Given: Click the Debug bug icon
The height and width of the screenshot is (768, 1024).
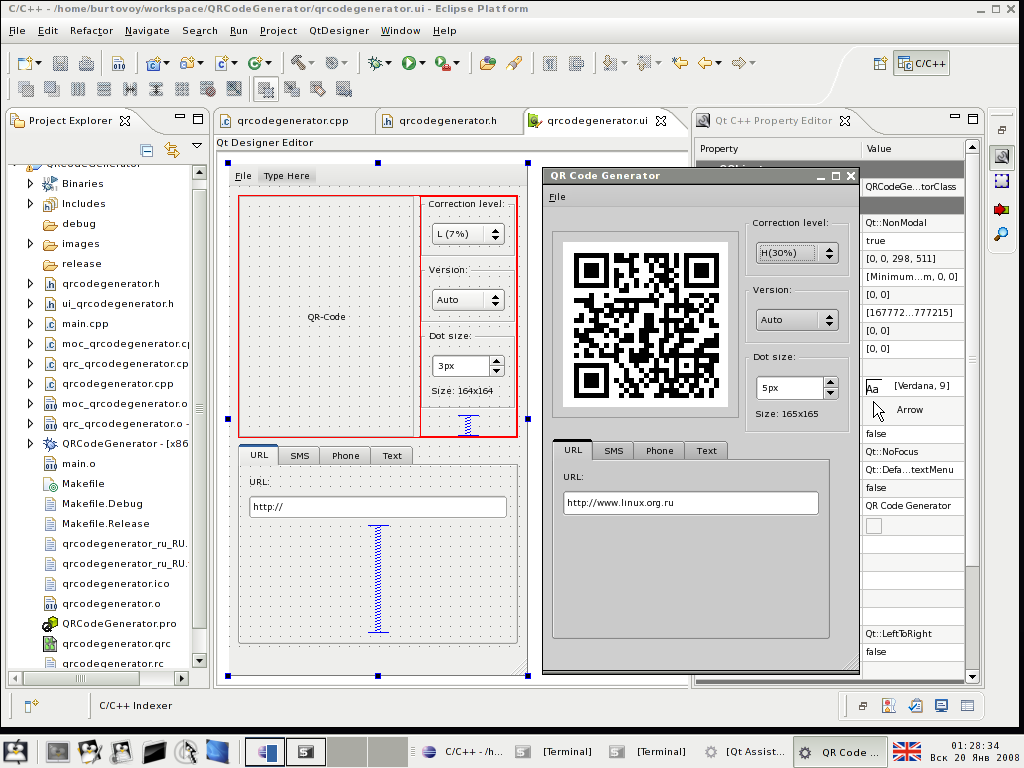Looking at the screenshot, I should click(x=375, y=63).
